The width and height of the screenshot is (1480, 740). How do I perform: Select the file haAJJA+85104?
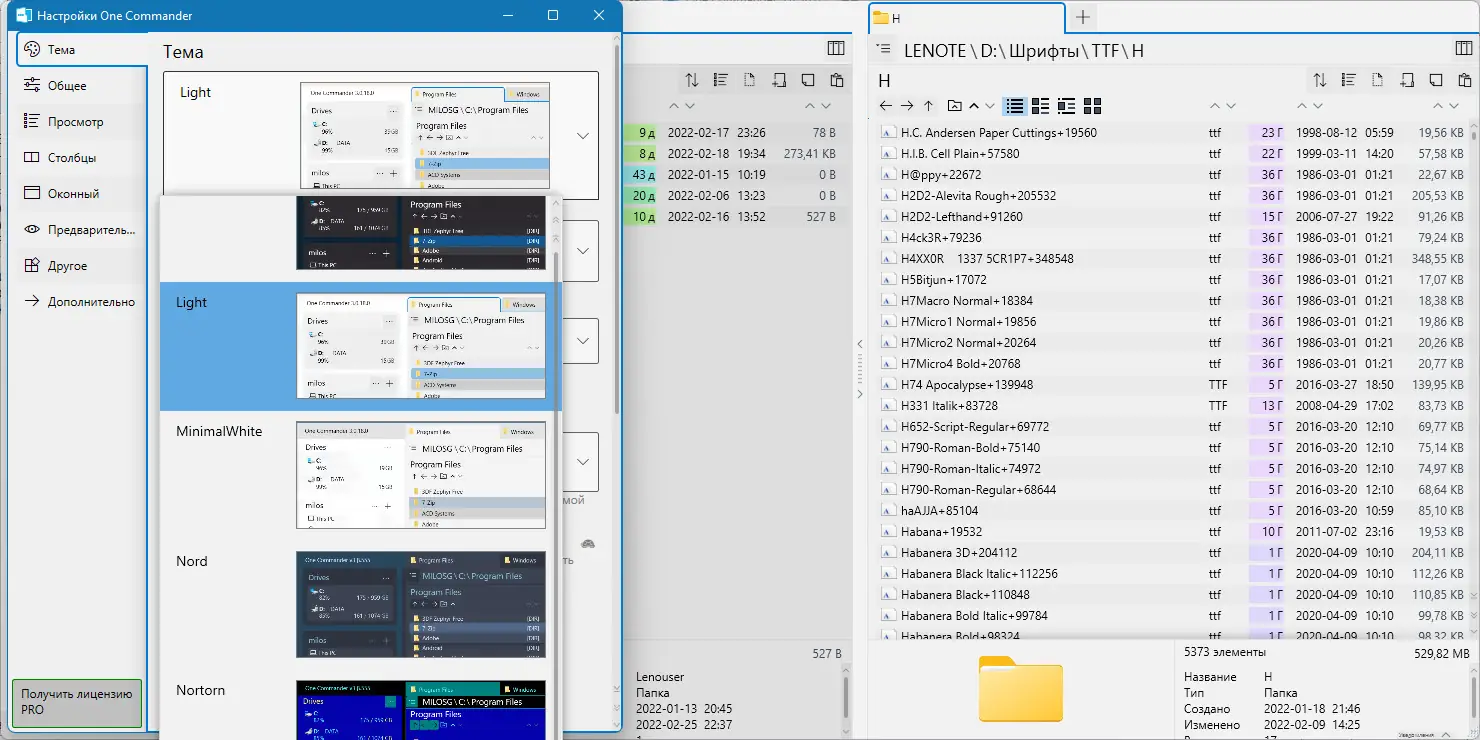point(1174,511)
